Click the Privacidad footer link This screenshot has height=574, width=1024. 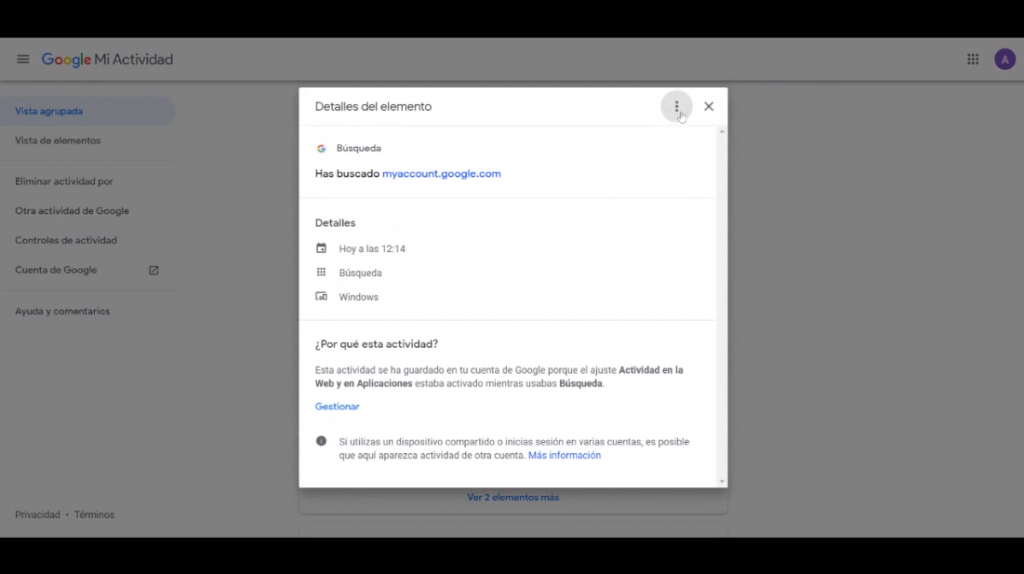(x=38, y=515)
